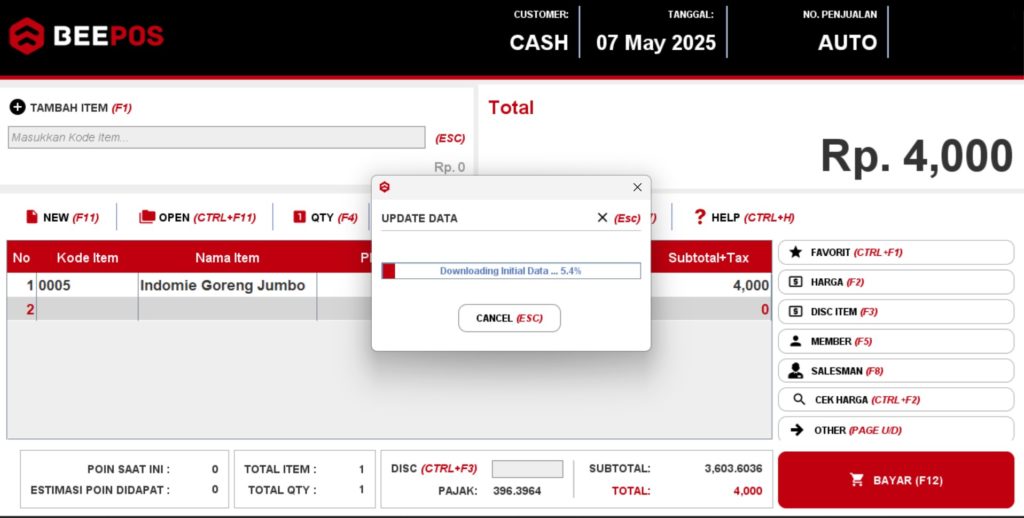Open Cek Harga (CTRL+F2)

896,400
